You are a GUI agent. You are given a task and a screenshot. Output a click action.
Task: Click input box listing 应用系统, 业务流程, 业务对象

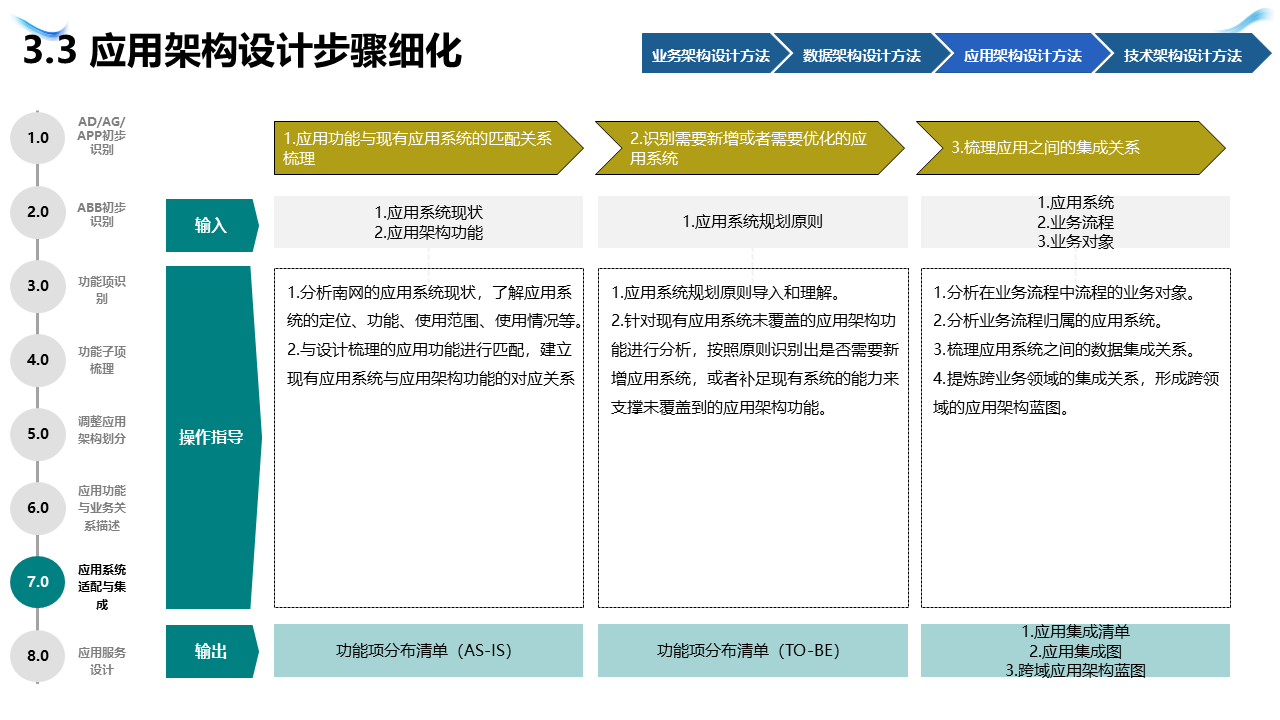coord(1075,222)
